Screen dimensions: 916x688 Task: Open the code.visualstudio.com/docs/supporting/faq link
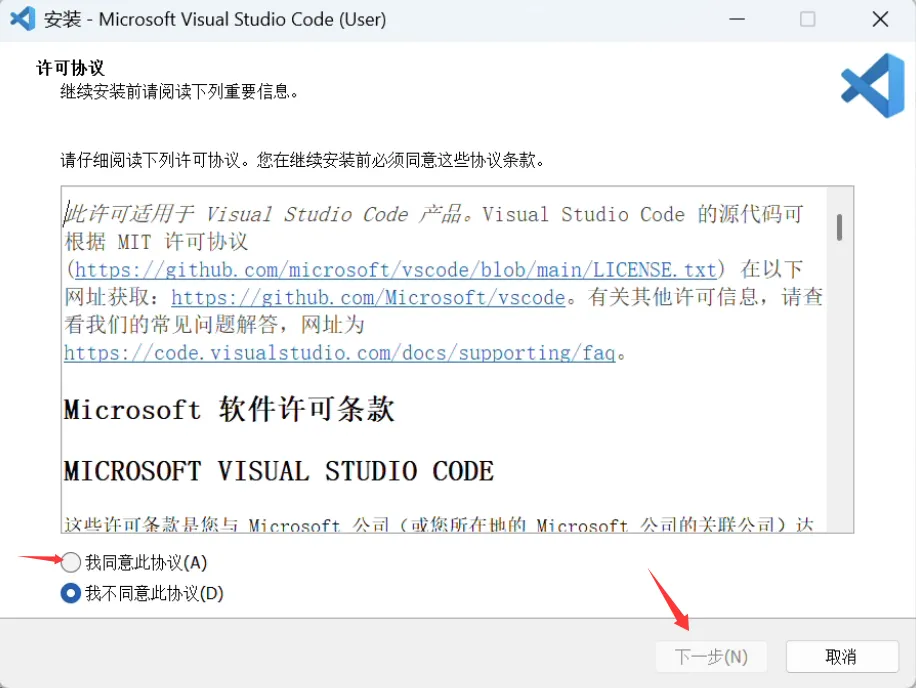point(339,353)
